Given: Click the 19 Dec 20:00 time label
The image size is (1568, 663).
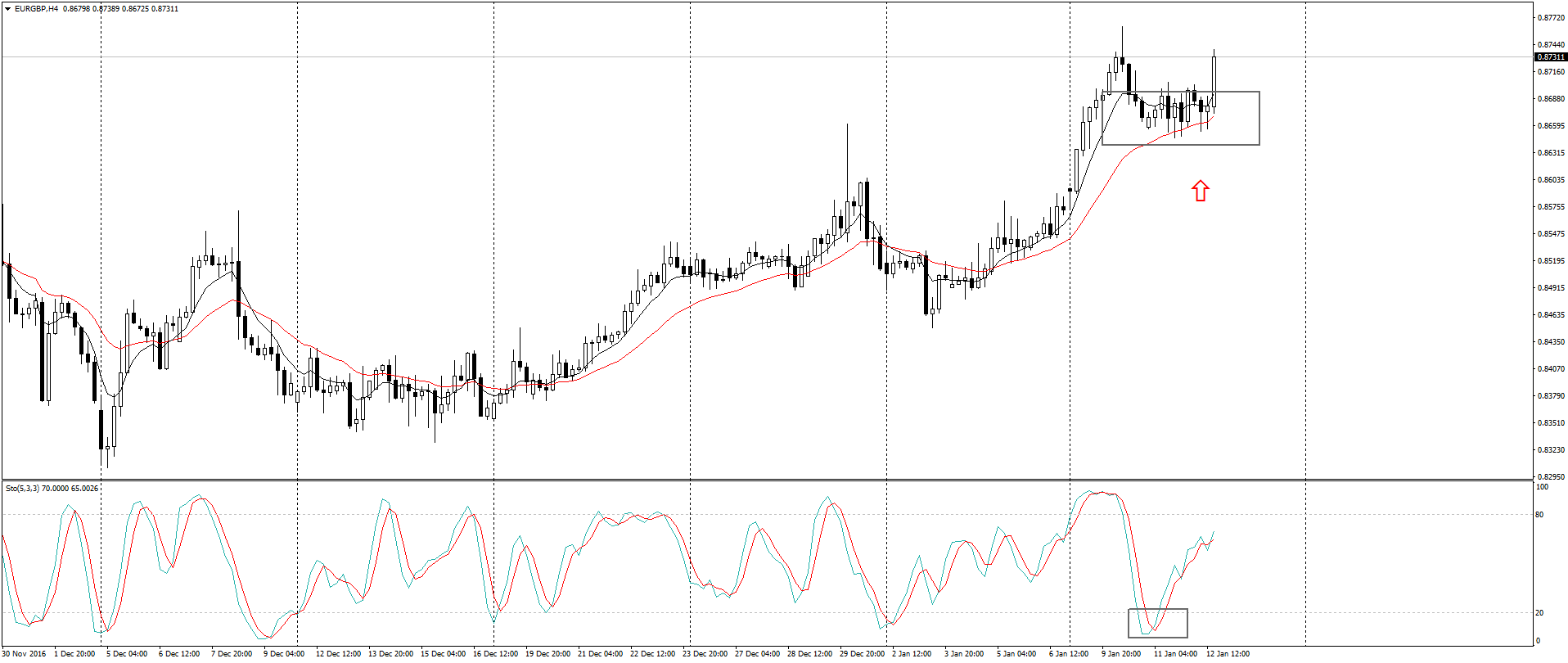Looking at the screenshot, I should 548,654.
